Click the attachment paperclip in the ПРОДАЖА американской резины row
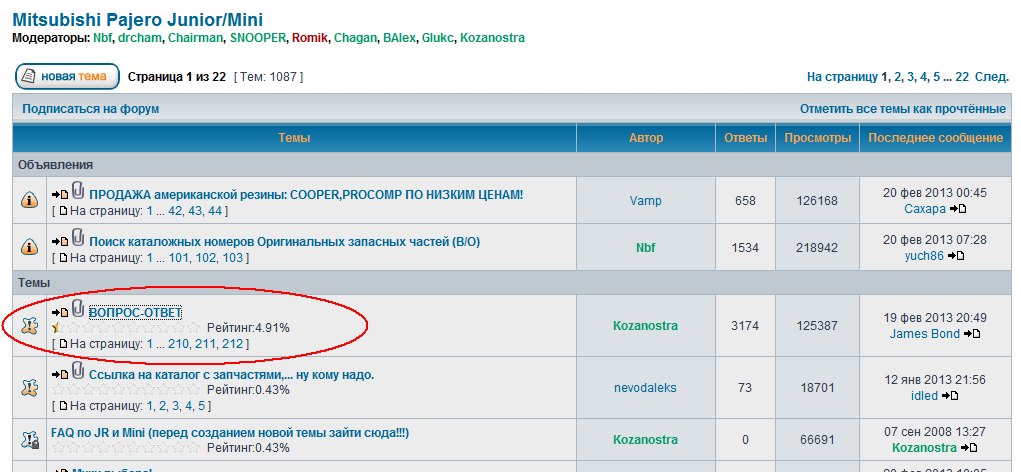The image size is (1021, 472). click(x=78, y=191)
